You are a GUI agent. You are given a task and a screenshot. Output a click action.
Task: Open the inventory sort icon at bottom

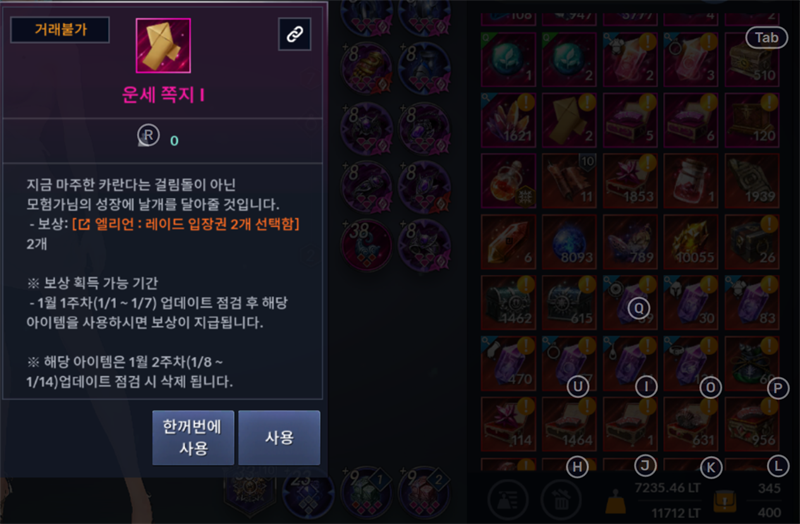coord(508,500)
